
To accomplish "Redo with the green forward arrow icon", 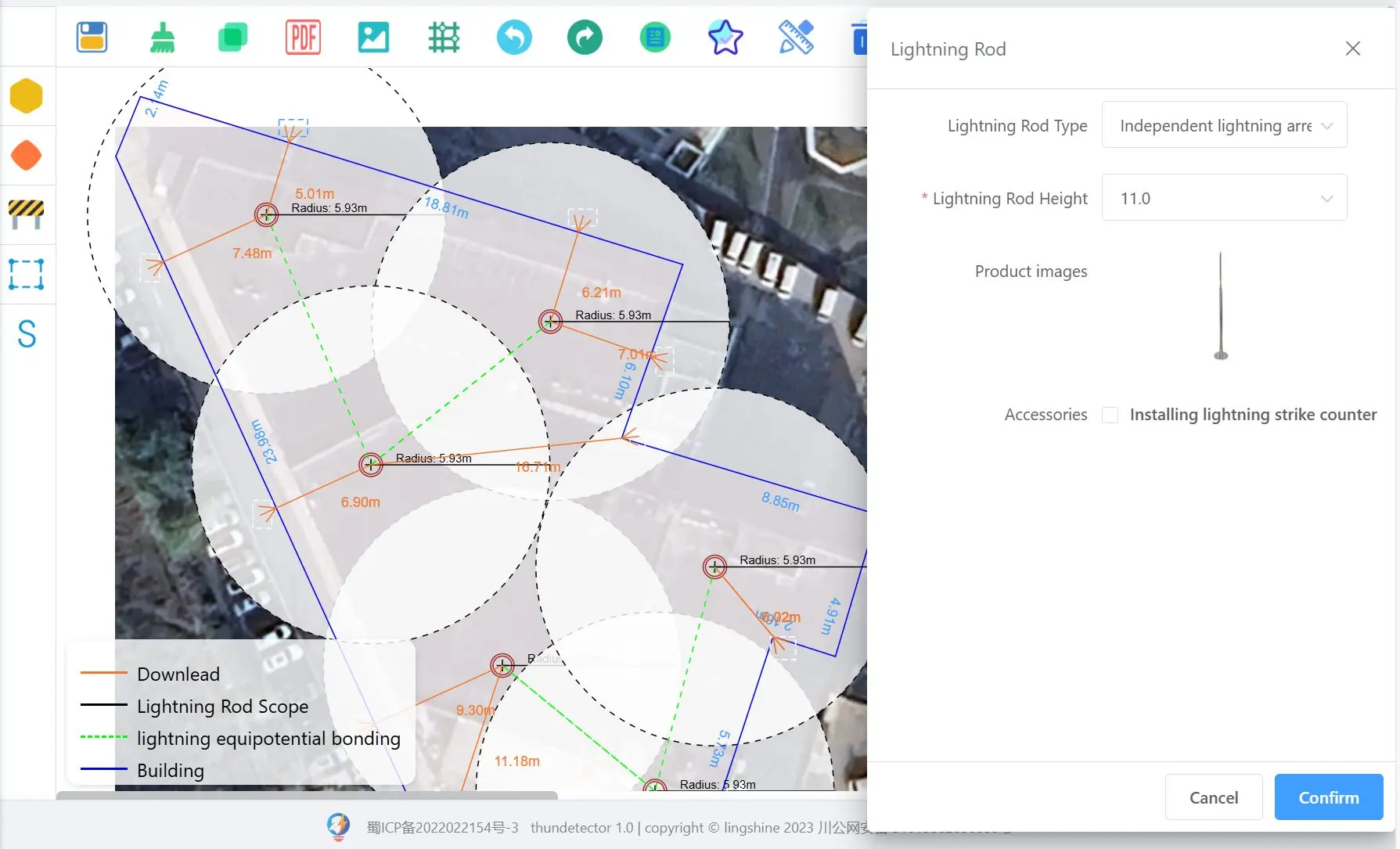I will pyautogui.click(x=585, y=37).
